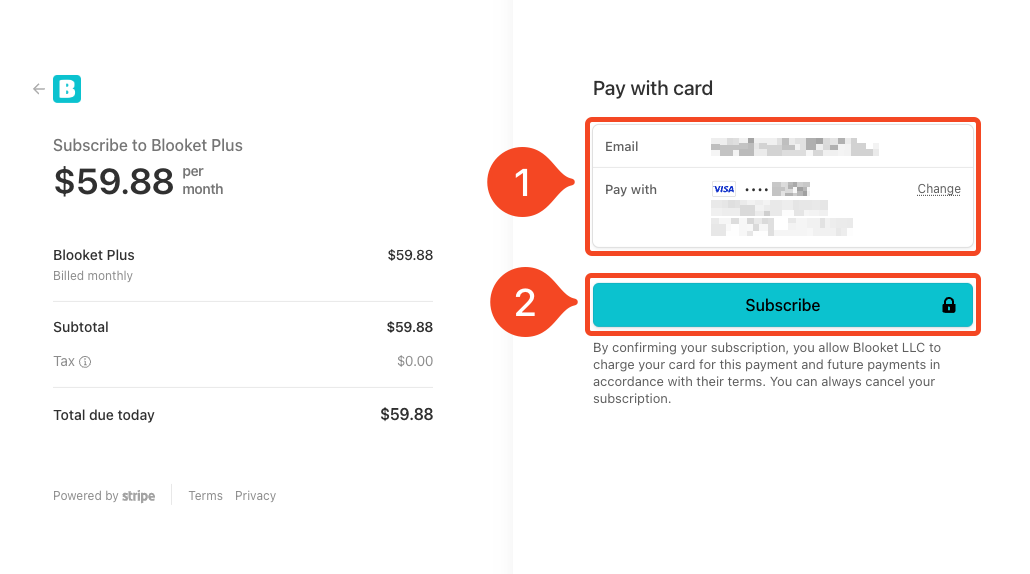Click the back arrow icon
This screenshot has width=1030, height=574.
click(x=39, y=89)
